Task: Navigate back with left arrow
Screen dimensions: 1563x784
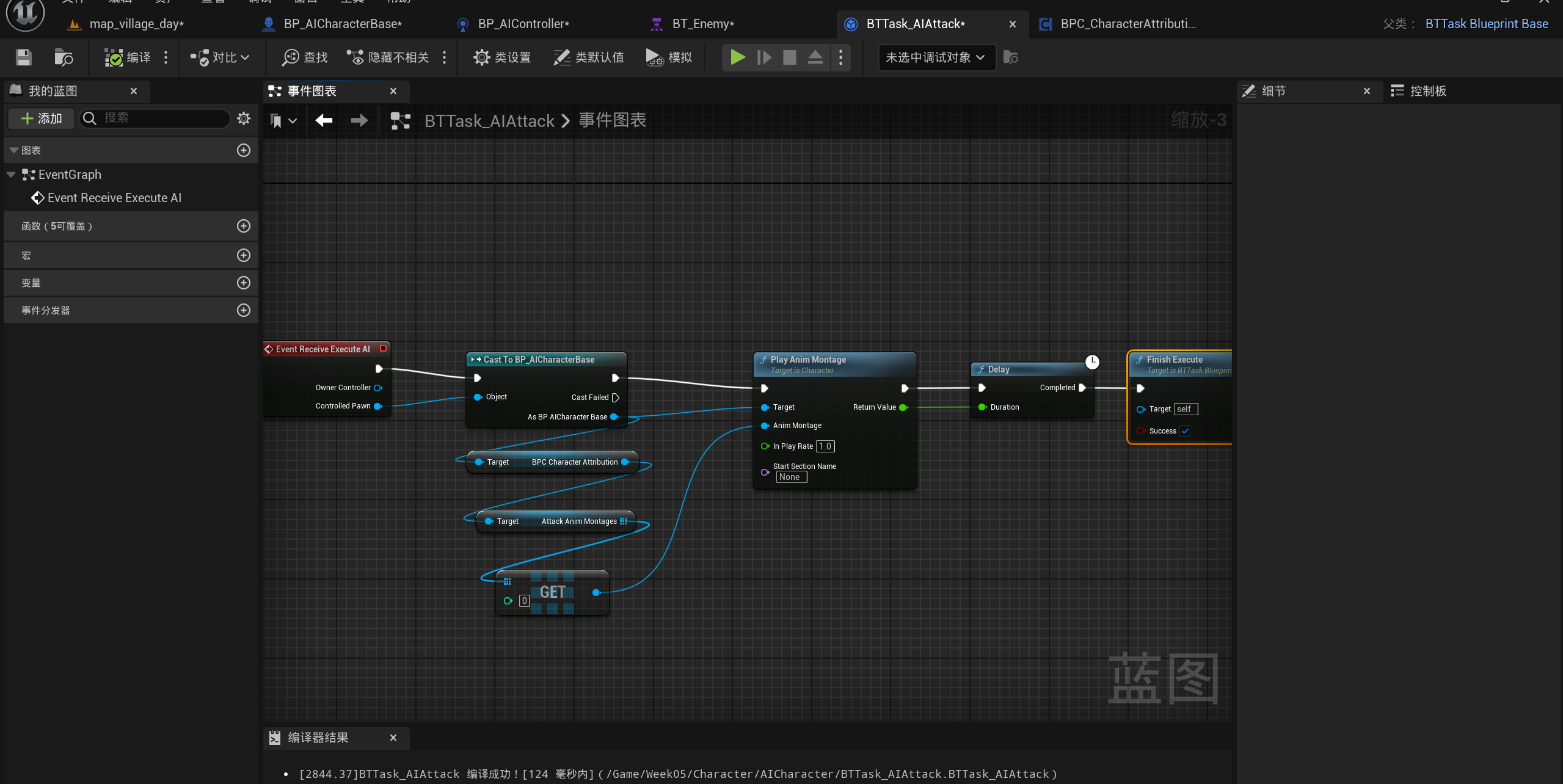Action: (324, 120)
